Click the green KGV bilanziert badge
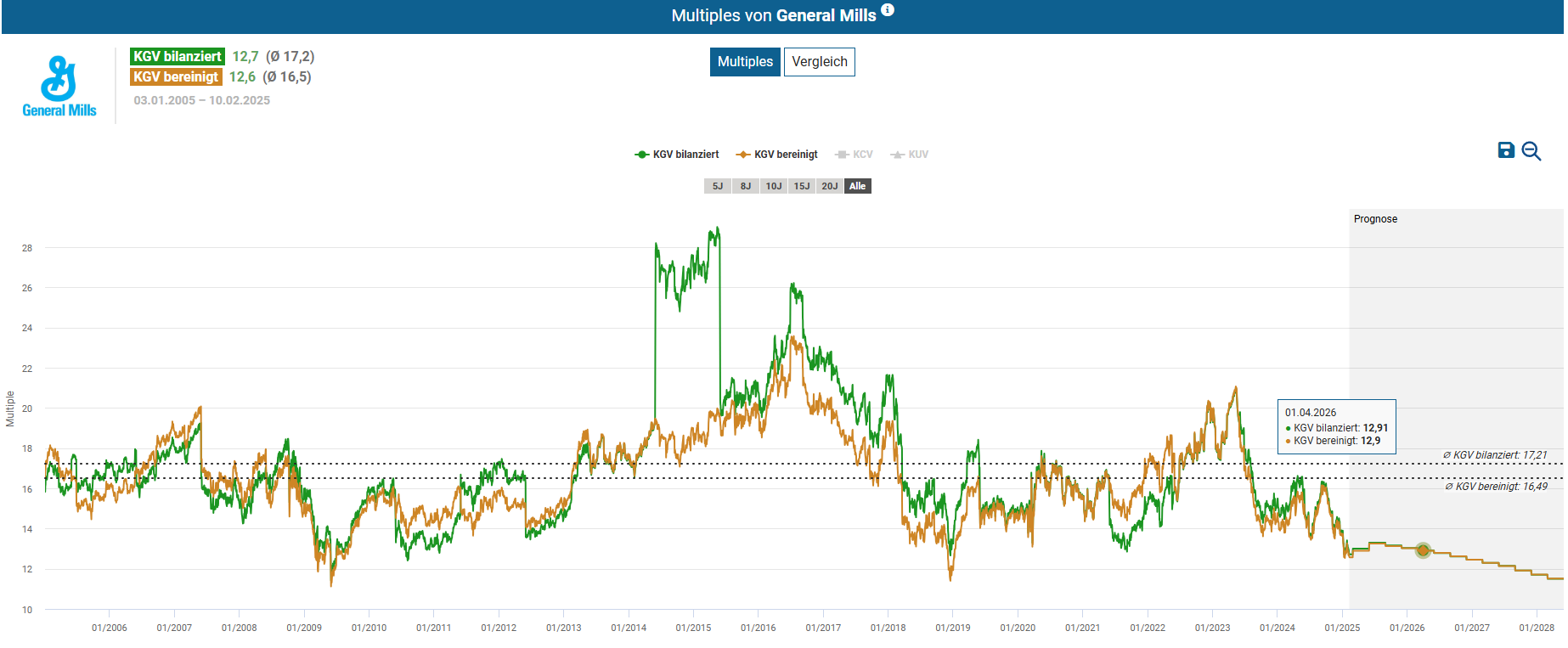Viewport: 1568px width, 648px height. 178,56
